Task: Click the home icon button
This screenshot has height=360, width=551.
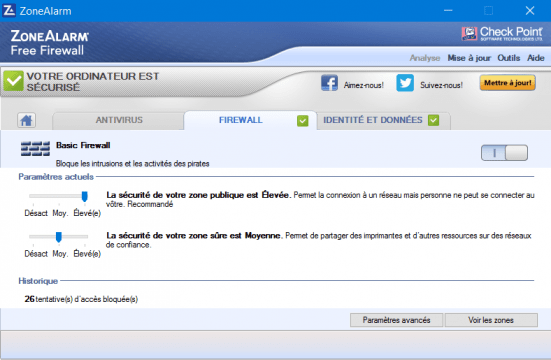Action: pos(26,120)
